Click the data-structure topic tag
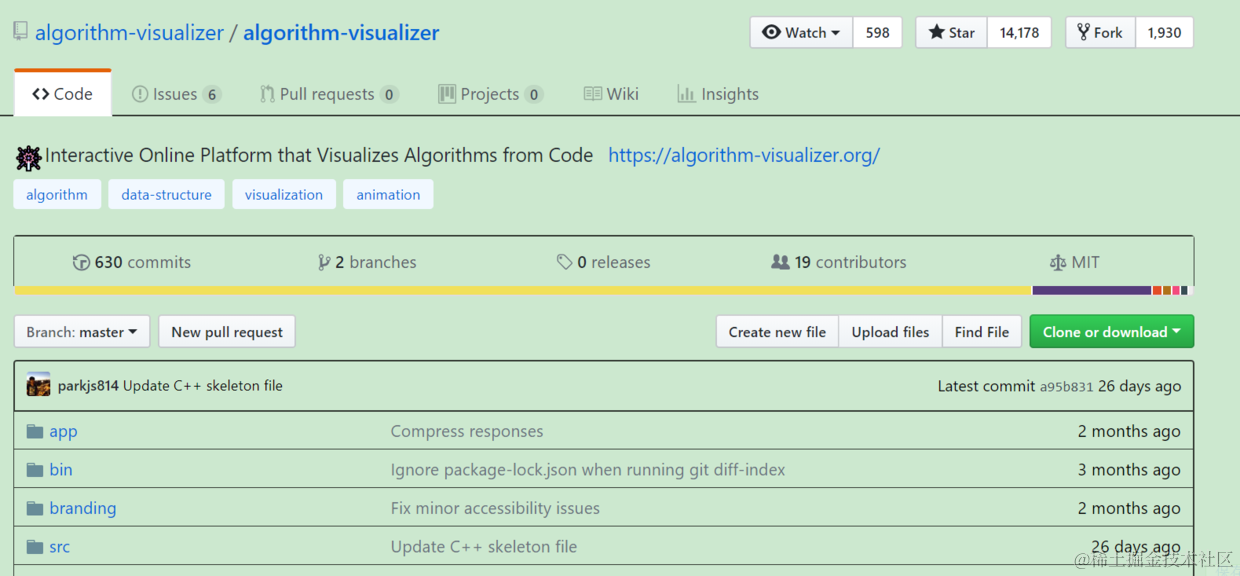Viewport: 1240px width, 576px height. point(166,194)
